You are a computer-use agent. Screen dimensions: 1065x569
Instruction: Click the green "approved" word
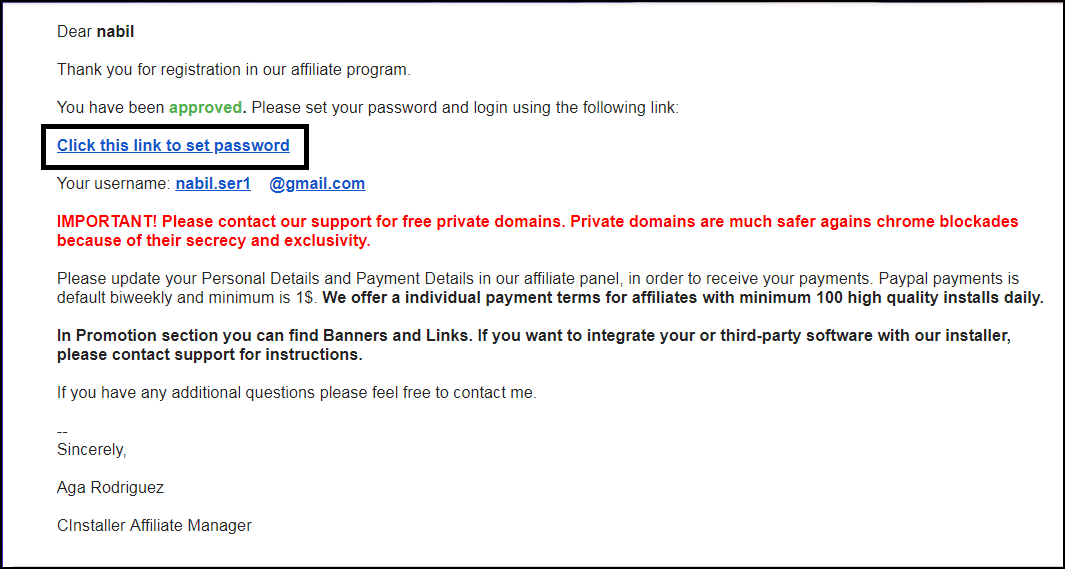[205, 108]
